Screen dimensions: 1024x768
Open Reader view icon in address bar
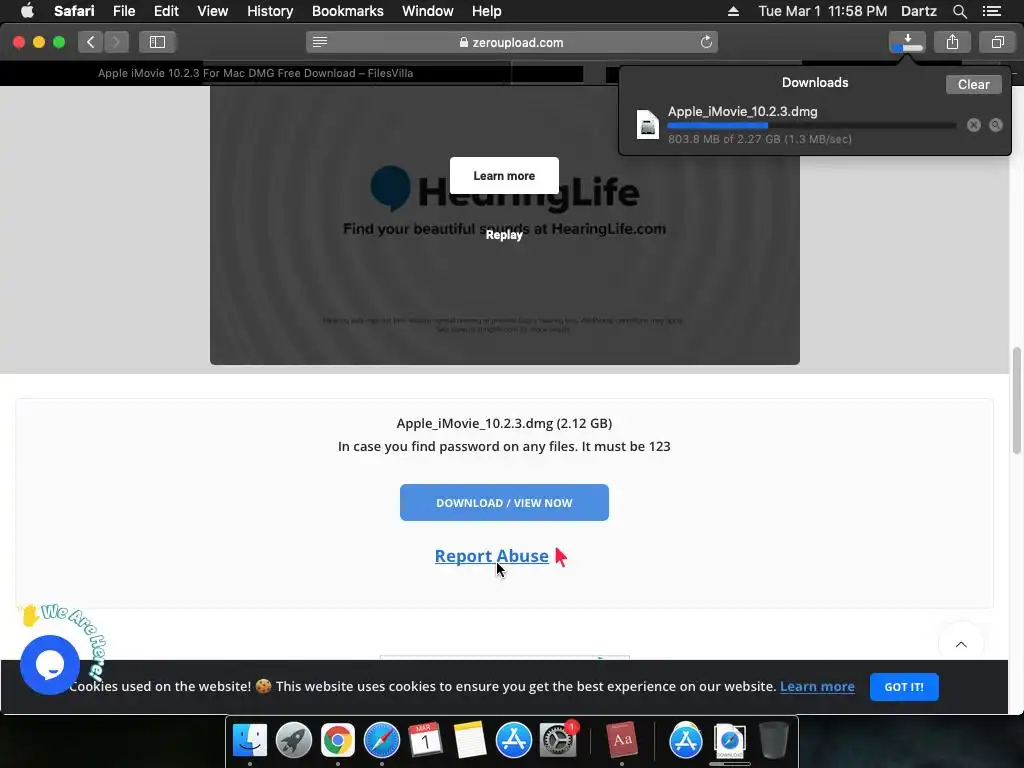(x=319, y=42)
